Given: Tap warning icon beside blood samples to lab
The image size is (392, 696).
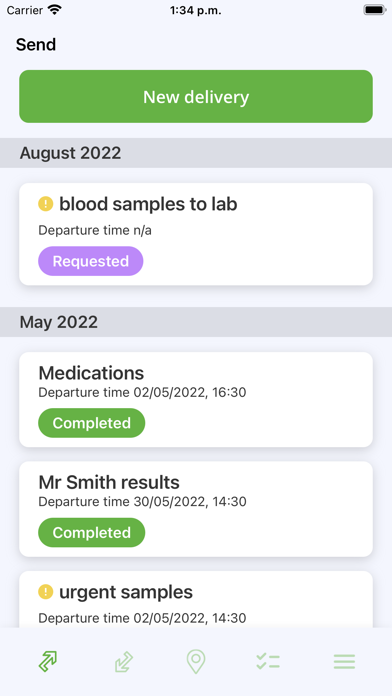Looking at the screenshot, I should (46, 204).
